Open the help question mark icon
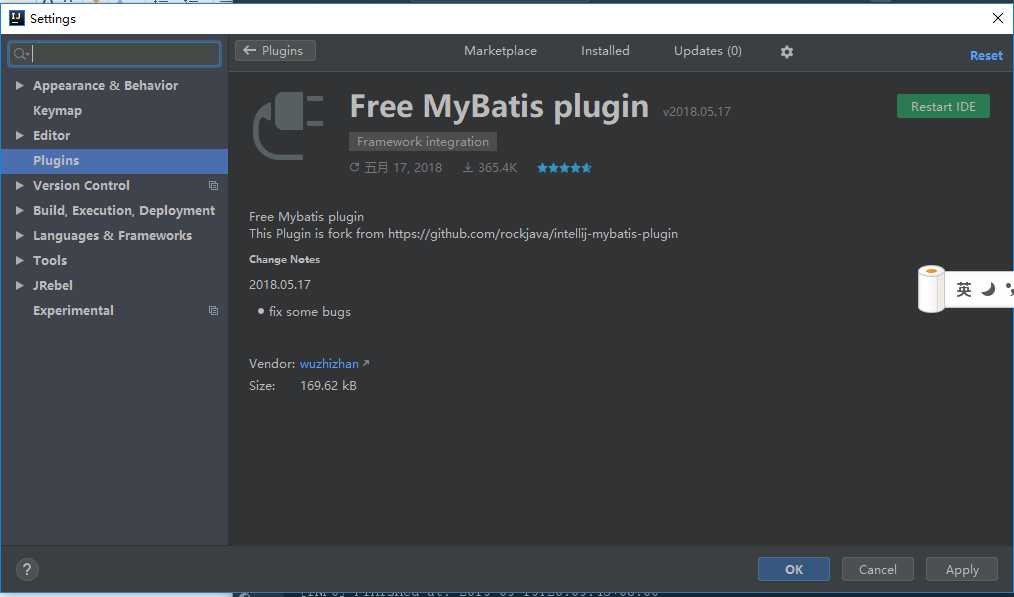Viewport: 1014px width, 597px height. [27, 569]
